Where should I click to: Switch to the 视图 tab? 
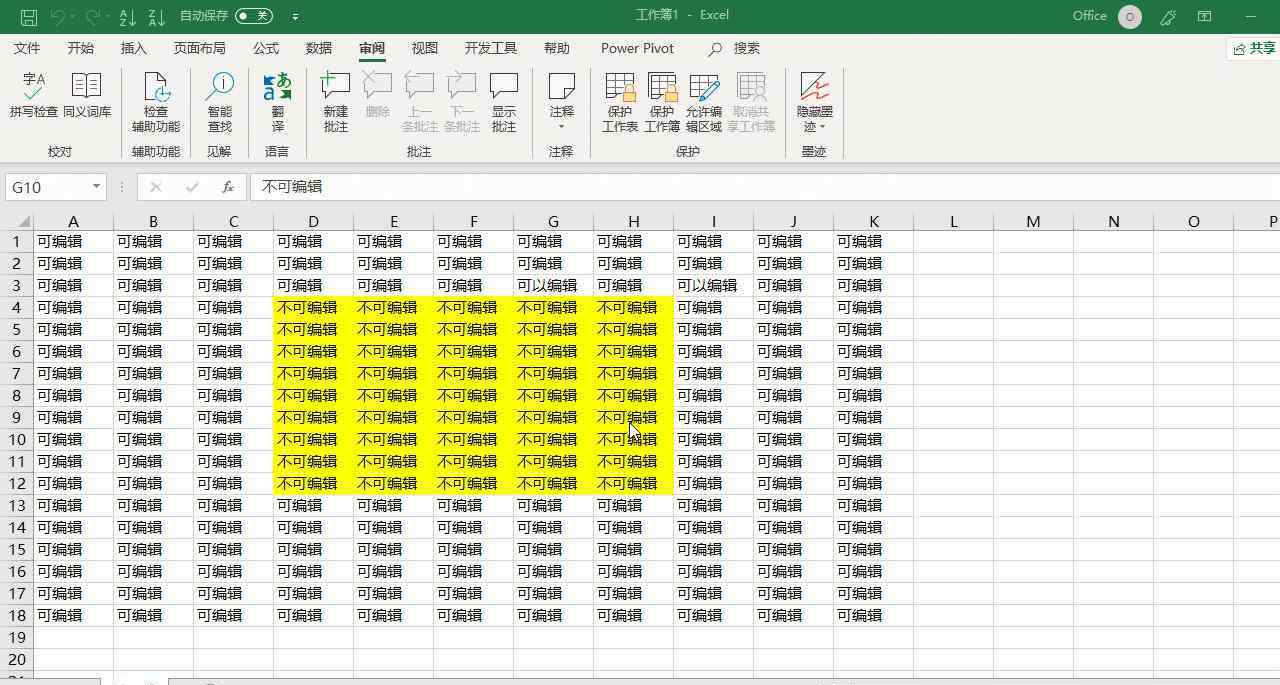pyautogui.click(x=425, y=48)
